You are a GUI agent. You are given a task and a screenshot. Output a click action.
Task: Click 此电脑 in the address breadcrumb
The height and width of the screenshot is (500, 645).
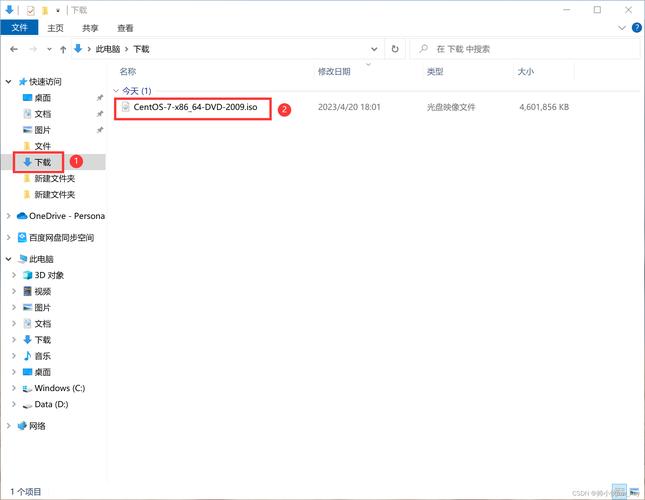click(108, 49)
